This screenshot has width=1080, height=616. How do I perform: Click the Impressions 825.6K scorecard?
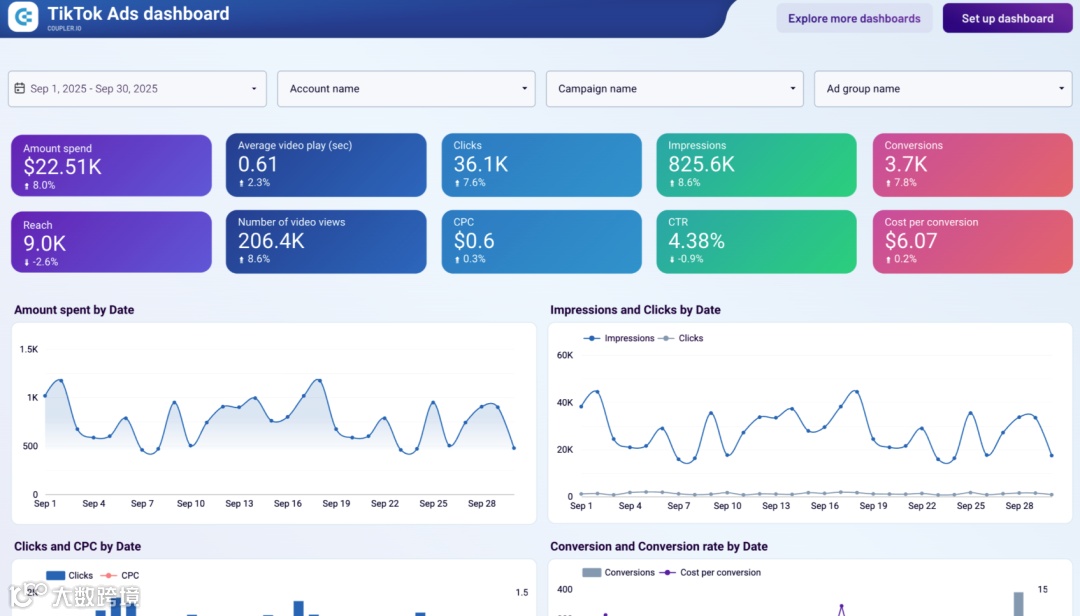coord(756,165)
